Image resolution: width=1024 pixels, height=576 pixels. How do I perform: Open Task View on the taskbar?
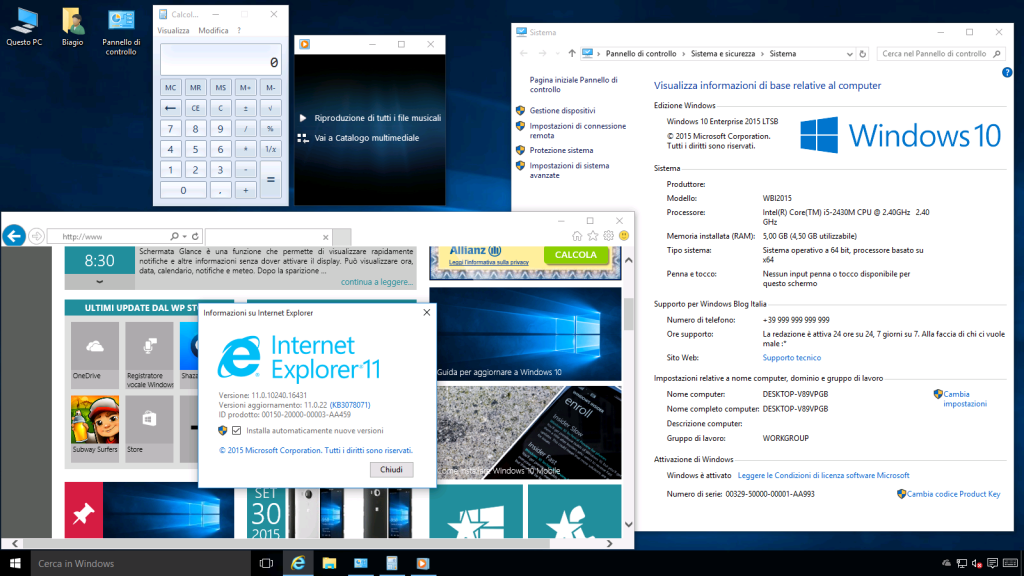(x=266, y=563)
